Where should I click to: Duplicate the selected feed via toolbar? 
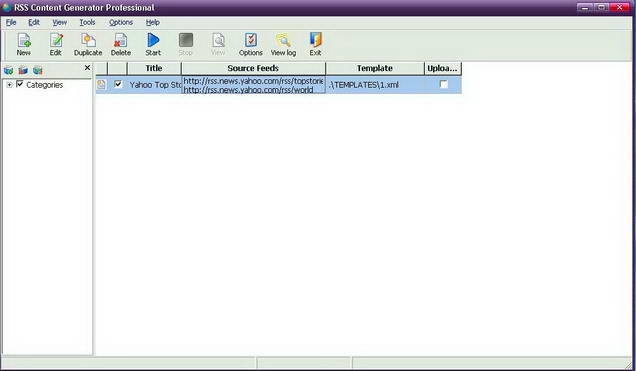(x=88, y=45)
